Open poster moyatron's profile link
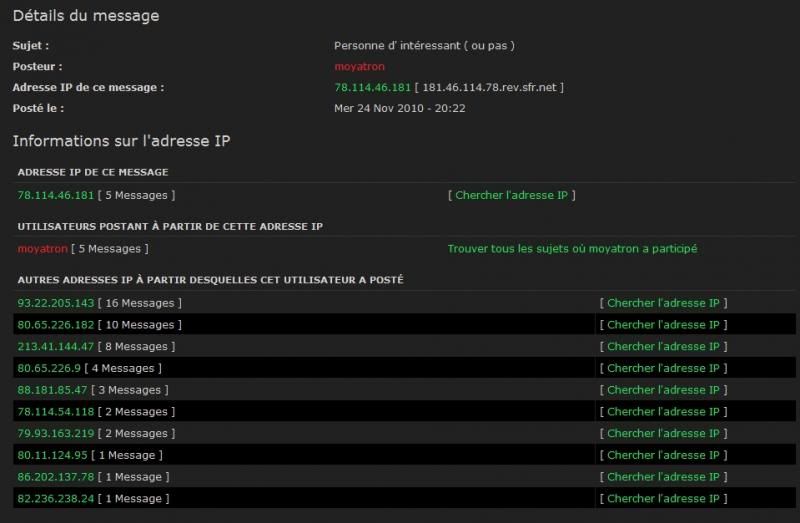This screenshot has width=800, height=523. tap(359, 66)
